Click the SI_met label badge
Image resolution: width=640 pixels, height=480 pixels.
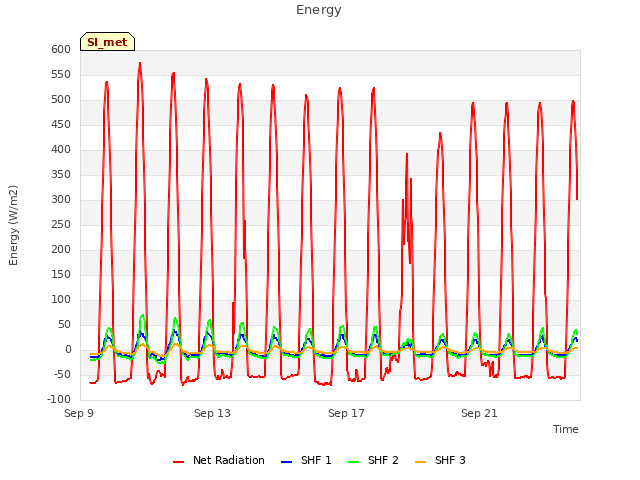pos(107,42)
